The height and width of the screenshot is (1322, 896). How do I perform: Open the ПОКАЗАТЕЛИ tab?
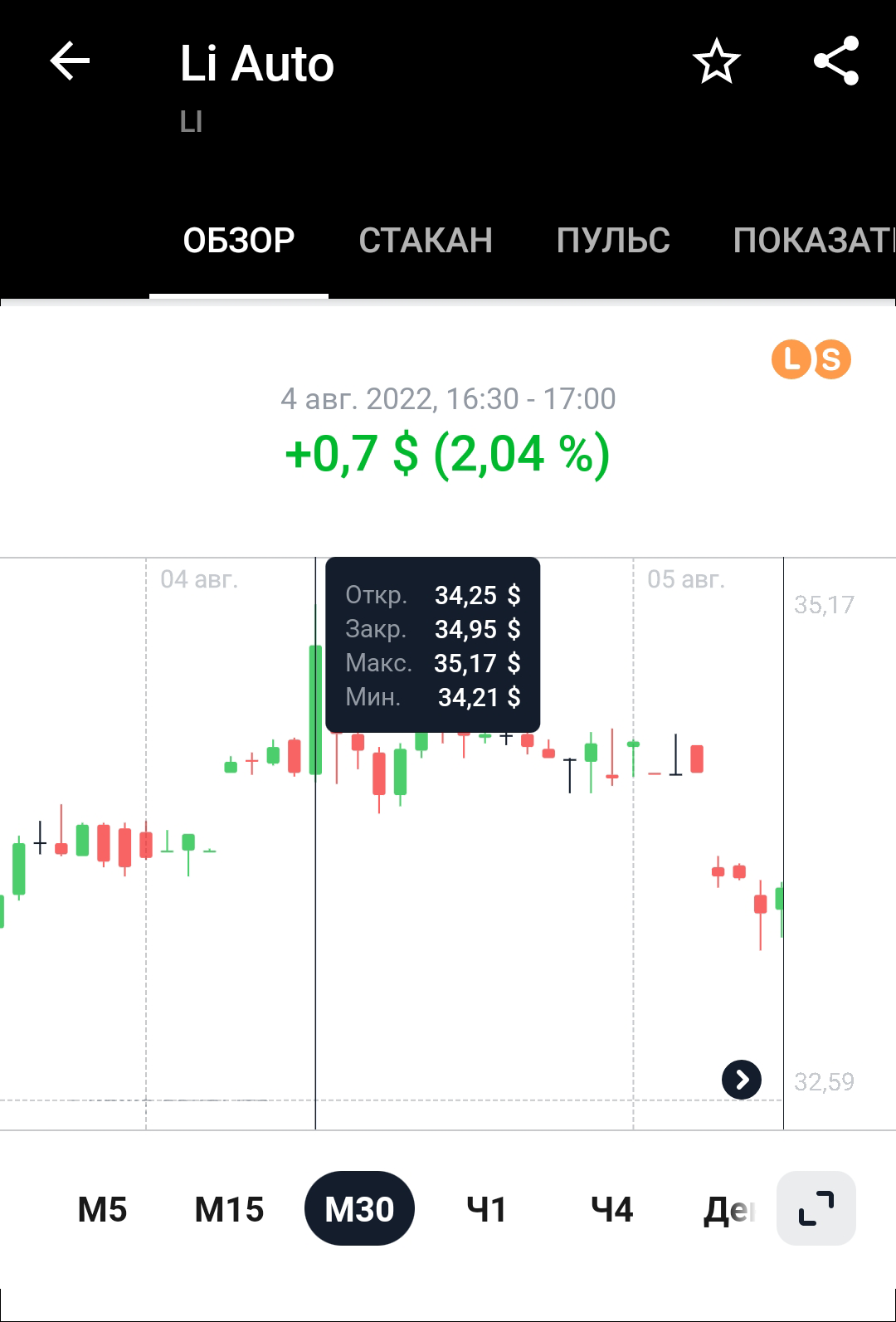click(814, 241)
